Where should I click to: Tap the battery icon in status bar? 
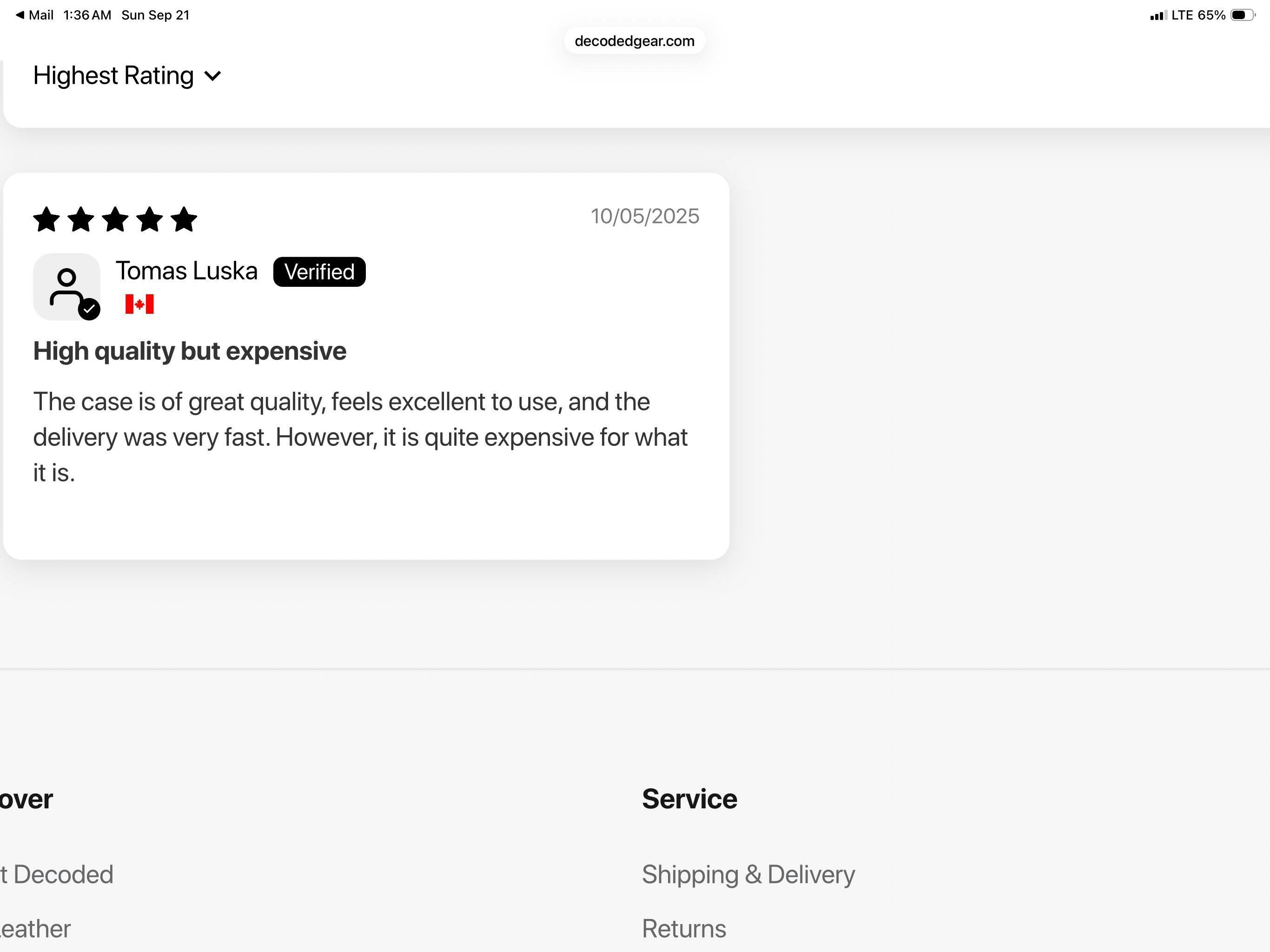[1242, 15]
